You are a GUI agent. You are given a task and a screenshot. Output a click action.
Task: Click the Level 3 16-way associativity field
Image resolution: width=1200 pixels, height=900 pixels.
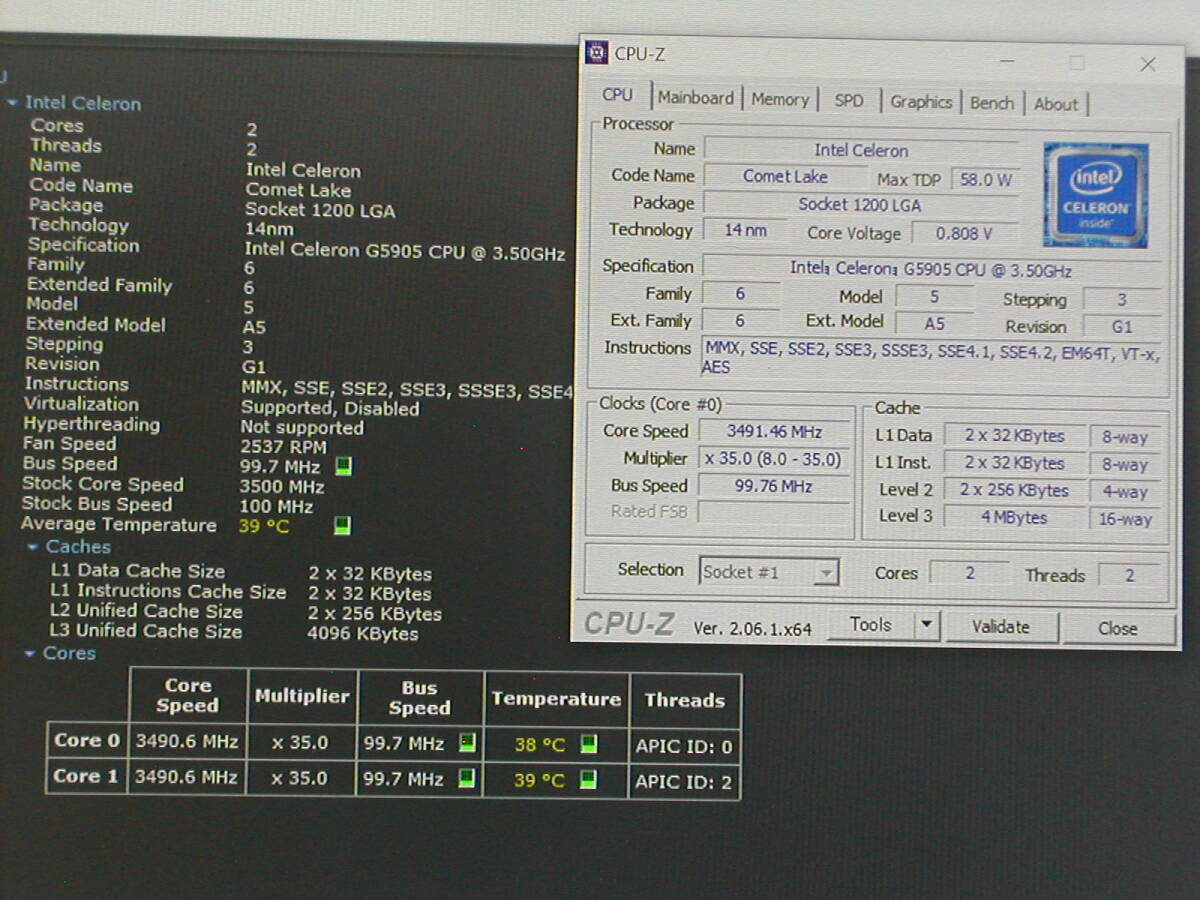(x=1125, y=519)
